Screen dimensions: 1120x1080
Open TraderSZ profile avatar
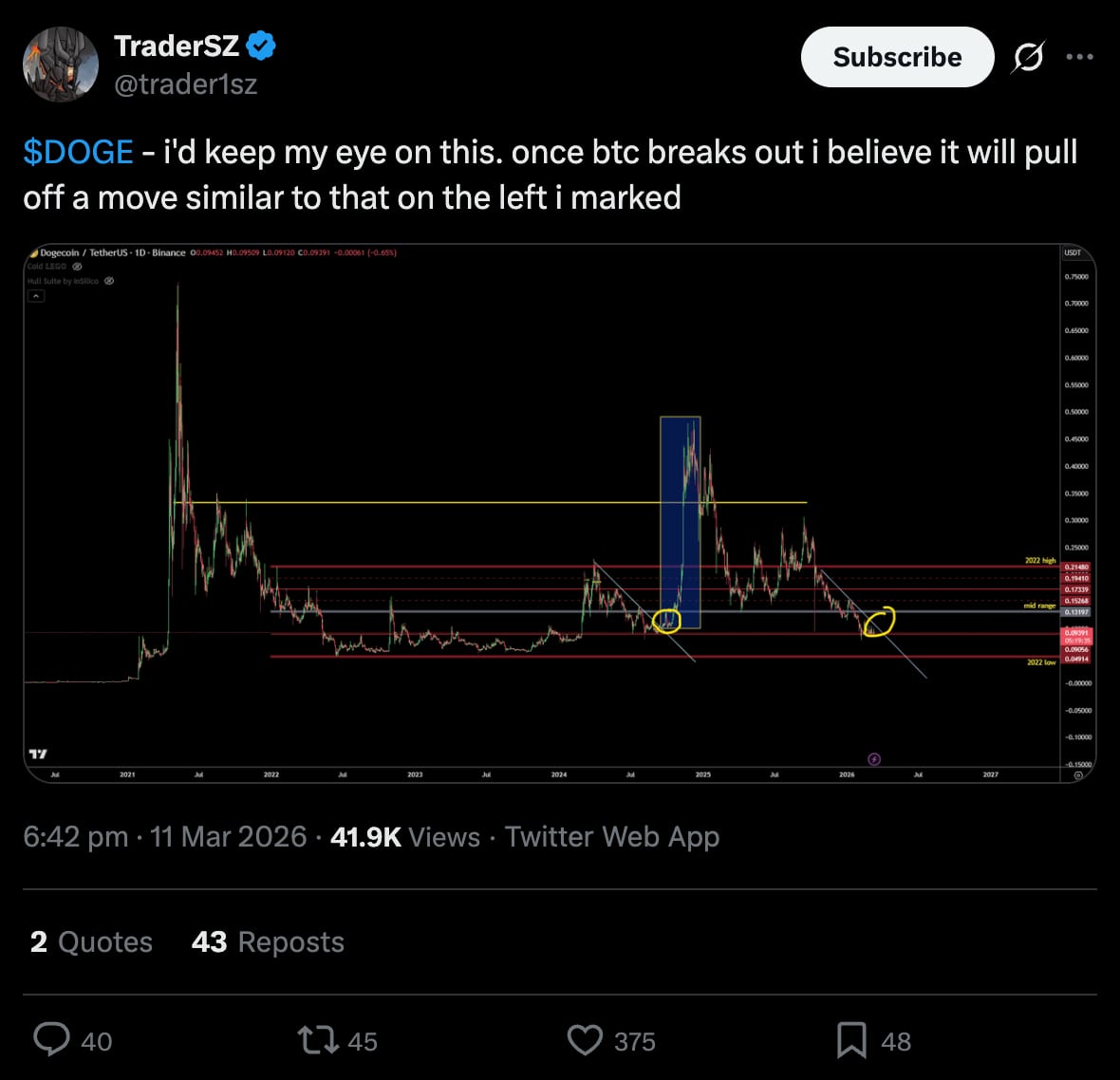[61, 65]
